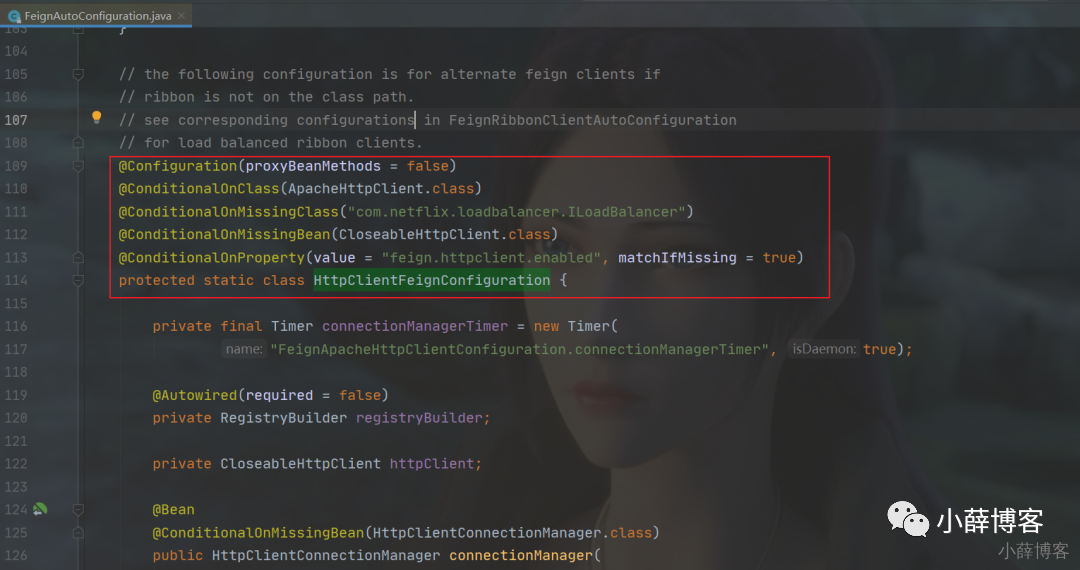Click the "com.netflix.loadbalancer.ILoadBalancer" string

pyautogui.click(x=516, y=211)
